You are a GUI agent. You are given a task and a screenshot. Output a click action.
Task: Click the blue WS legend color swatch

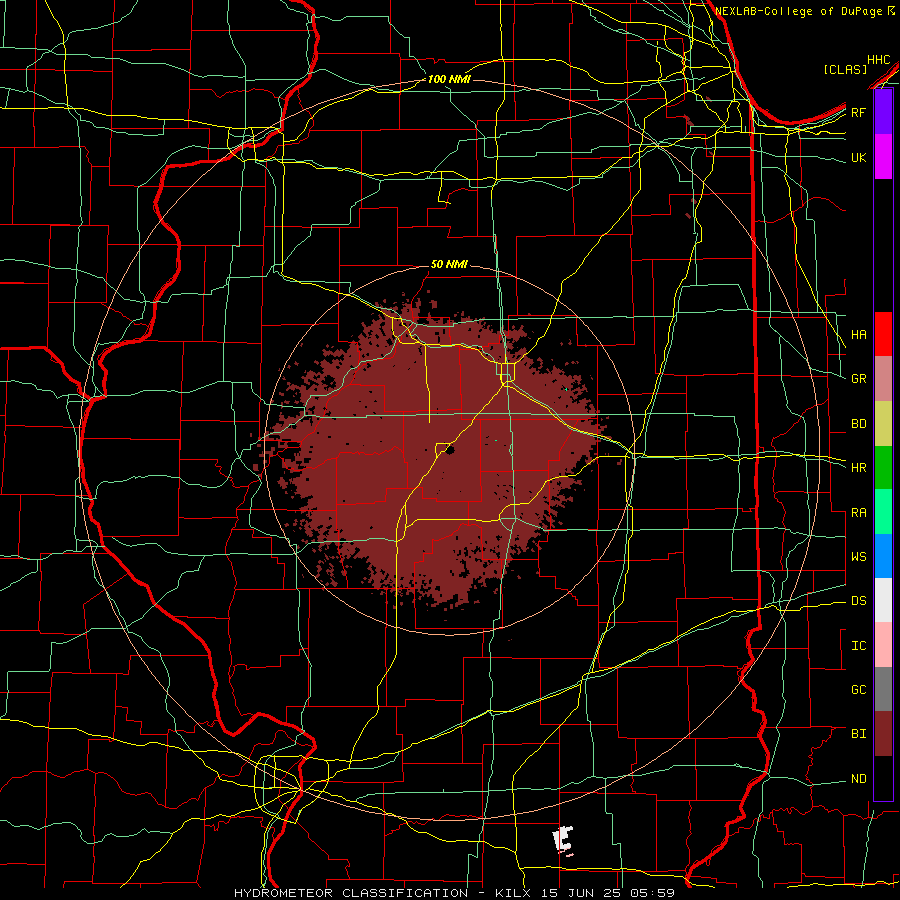point(883,556)
